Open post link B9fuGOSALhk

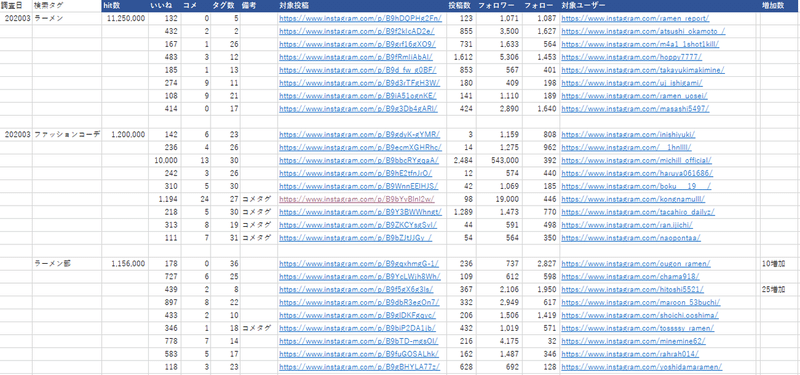(x=359, y=354)
